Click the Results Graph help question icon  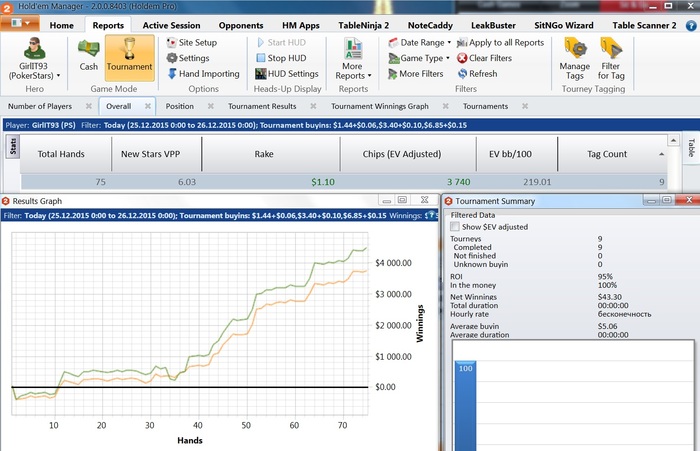pos(431,216)
